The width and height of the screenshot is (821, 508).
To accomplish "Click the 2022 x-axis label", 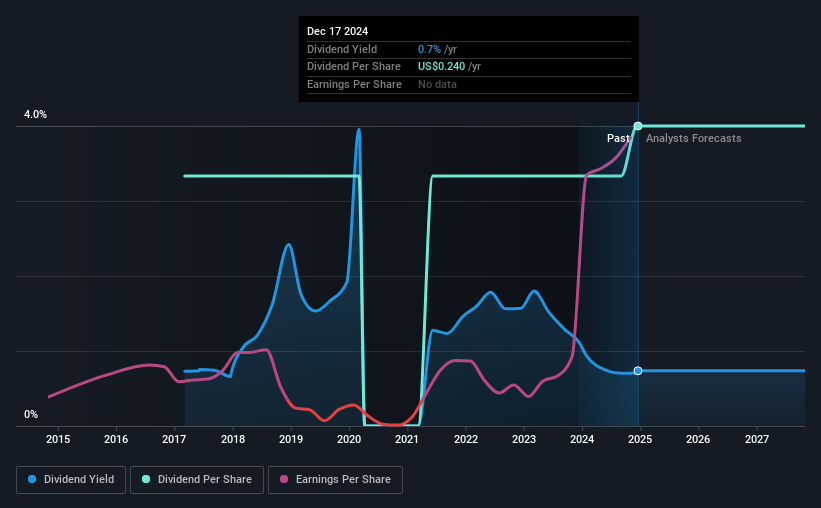I will tap(466, 439).
